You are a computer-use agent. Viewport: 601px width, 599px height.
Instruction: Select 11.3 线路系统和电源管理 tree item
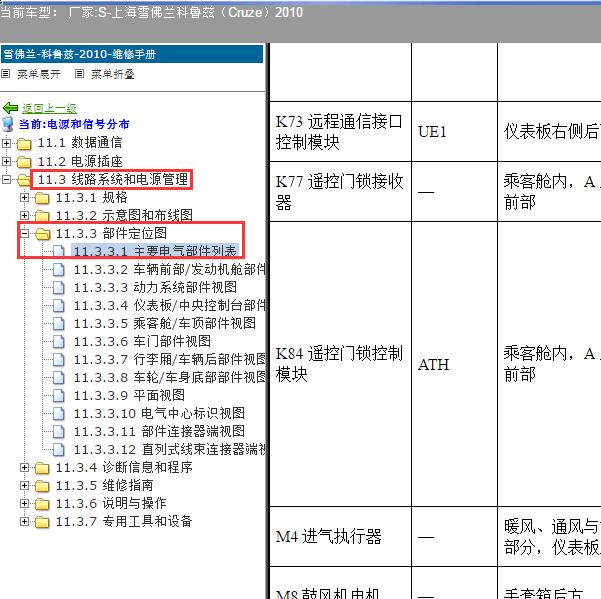[x=113, y=179]
